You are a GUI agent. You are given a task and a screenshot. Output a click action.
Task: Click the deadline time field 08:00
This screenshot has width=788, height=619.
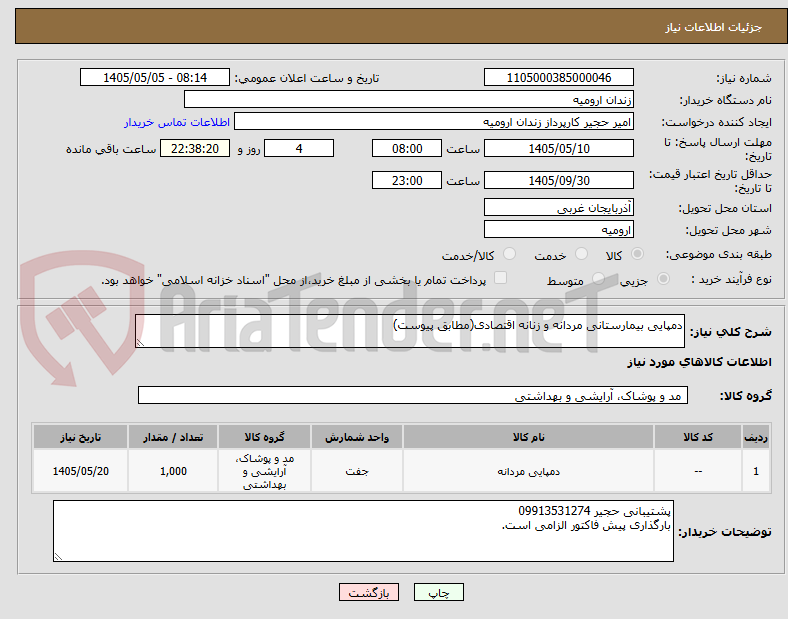point(407,148)
